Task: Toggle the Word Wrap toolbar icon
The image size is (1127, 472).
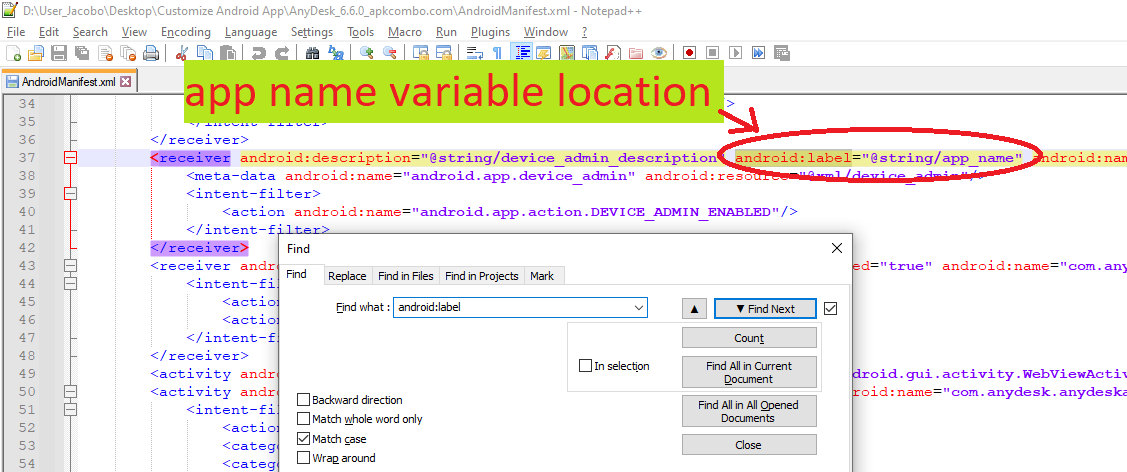Action: click(x=474, y=53)
